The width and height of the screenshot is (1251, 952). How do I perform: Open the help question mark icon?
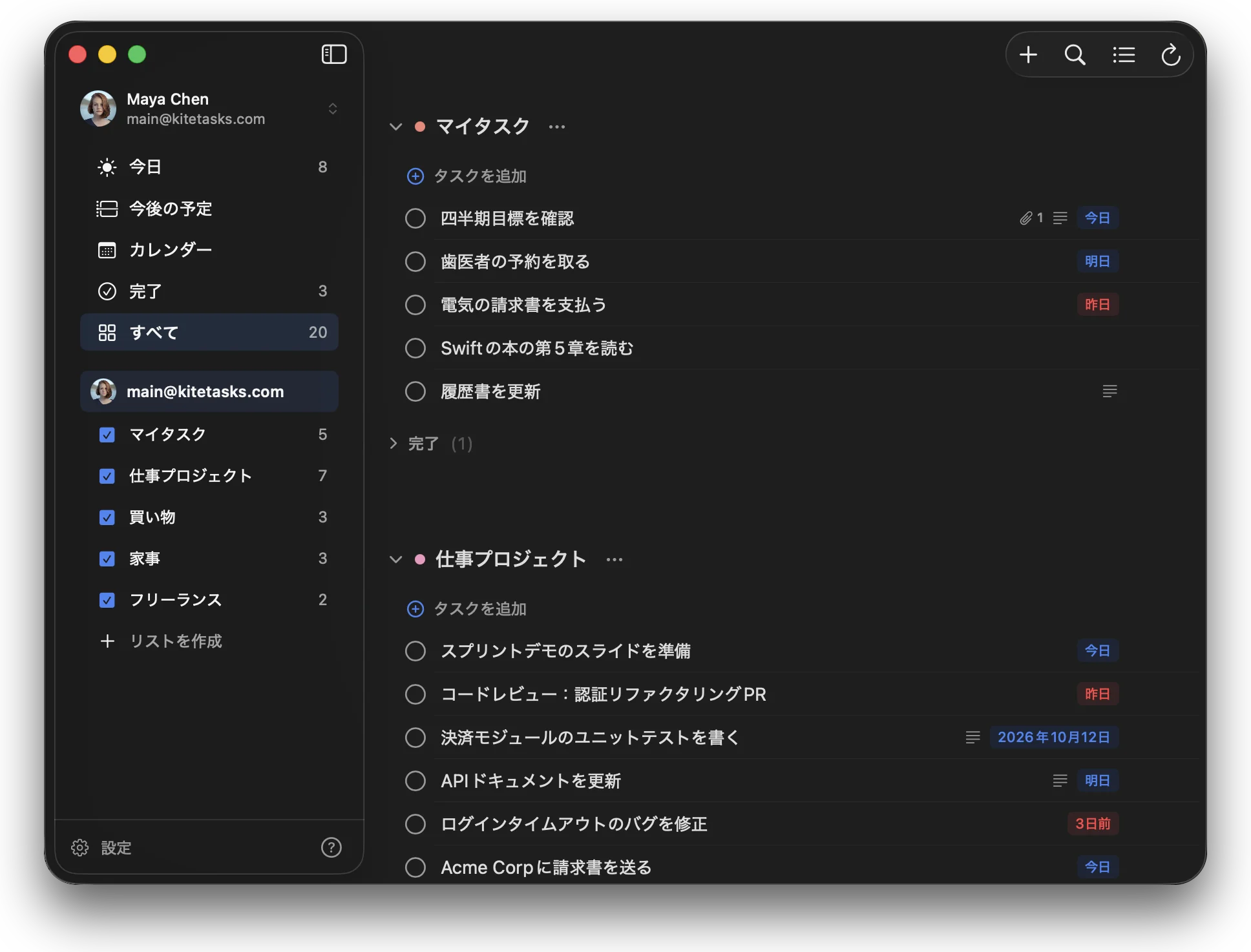(331, 847)
